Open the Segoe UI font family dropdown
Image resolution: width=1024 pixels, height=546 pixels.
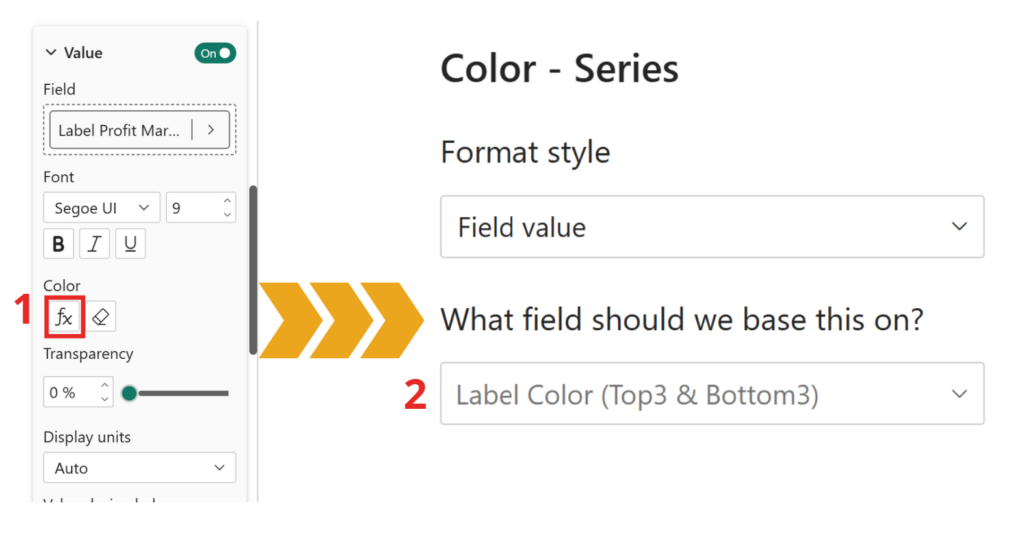(x=100, y=208)
